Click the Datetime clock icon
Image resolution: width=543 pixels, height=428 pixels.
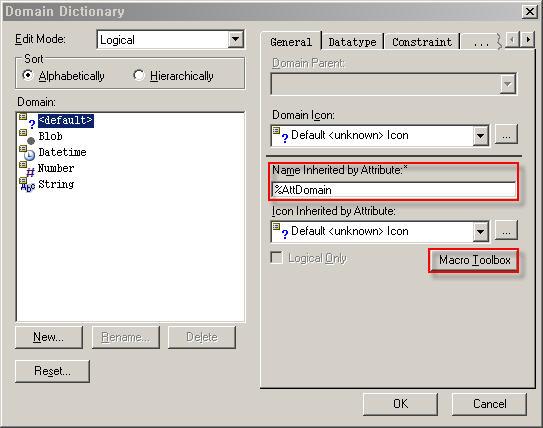click(27, 153)
